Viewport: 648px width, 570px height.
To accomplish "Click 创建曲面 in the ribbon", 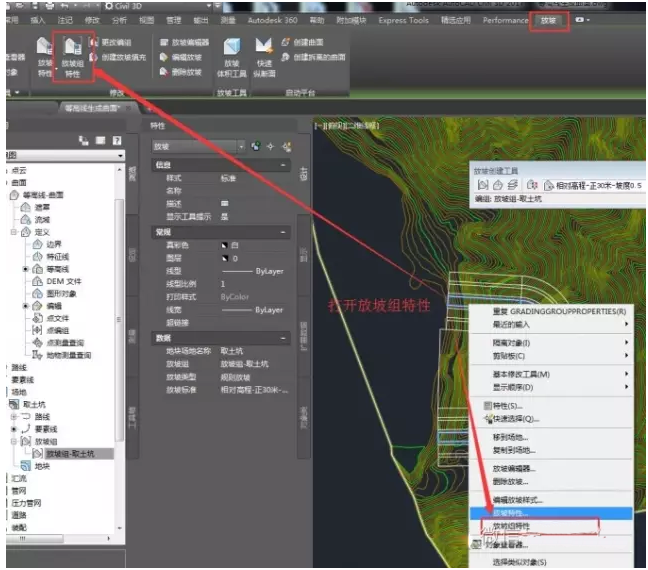I will 299,42.
